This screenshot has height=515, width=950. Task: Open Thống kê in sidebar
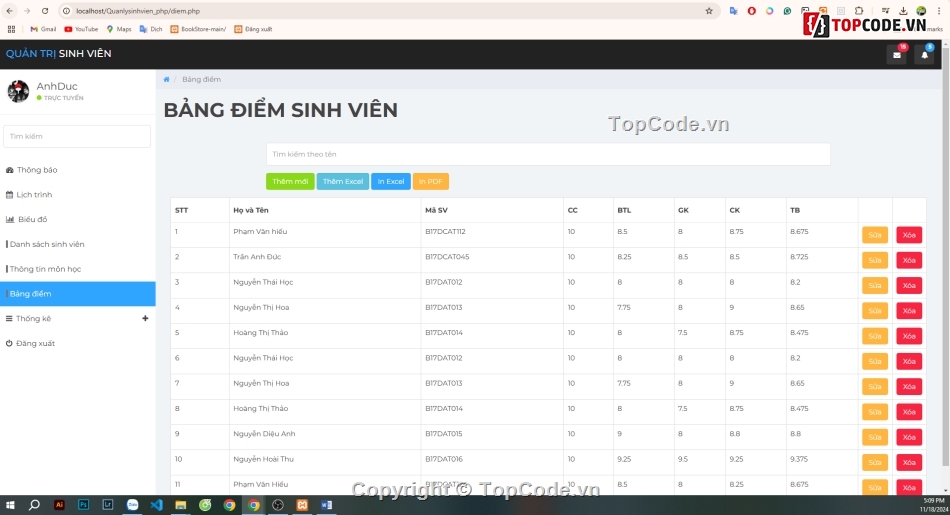pos(78,318)
